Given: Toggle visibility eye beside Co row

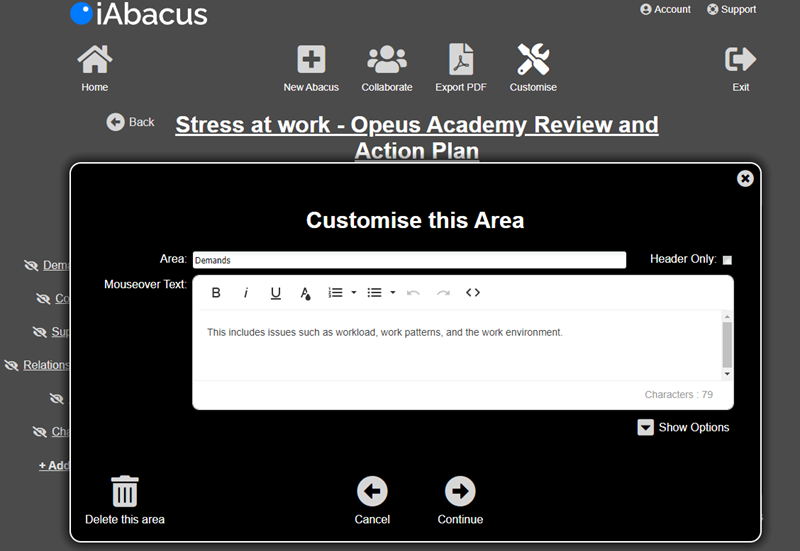Looking at the screenshot, I should point(43,298).
